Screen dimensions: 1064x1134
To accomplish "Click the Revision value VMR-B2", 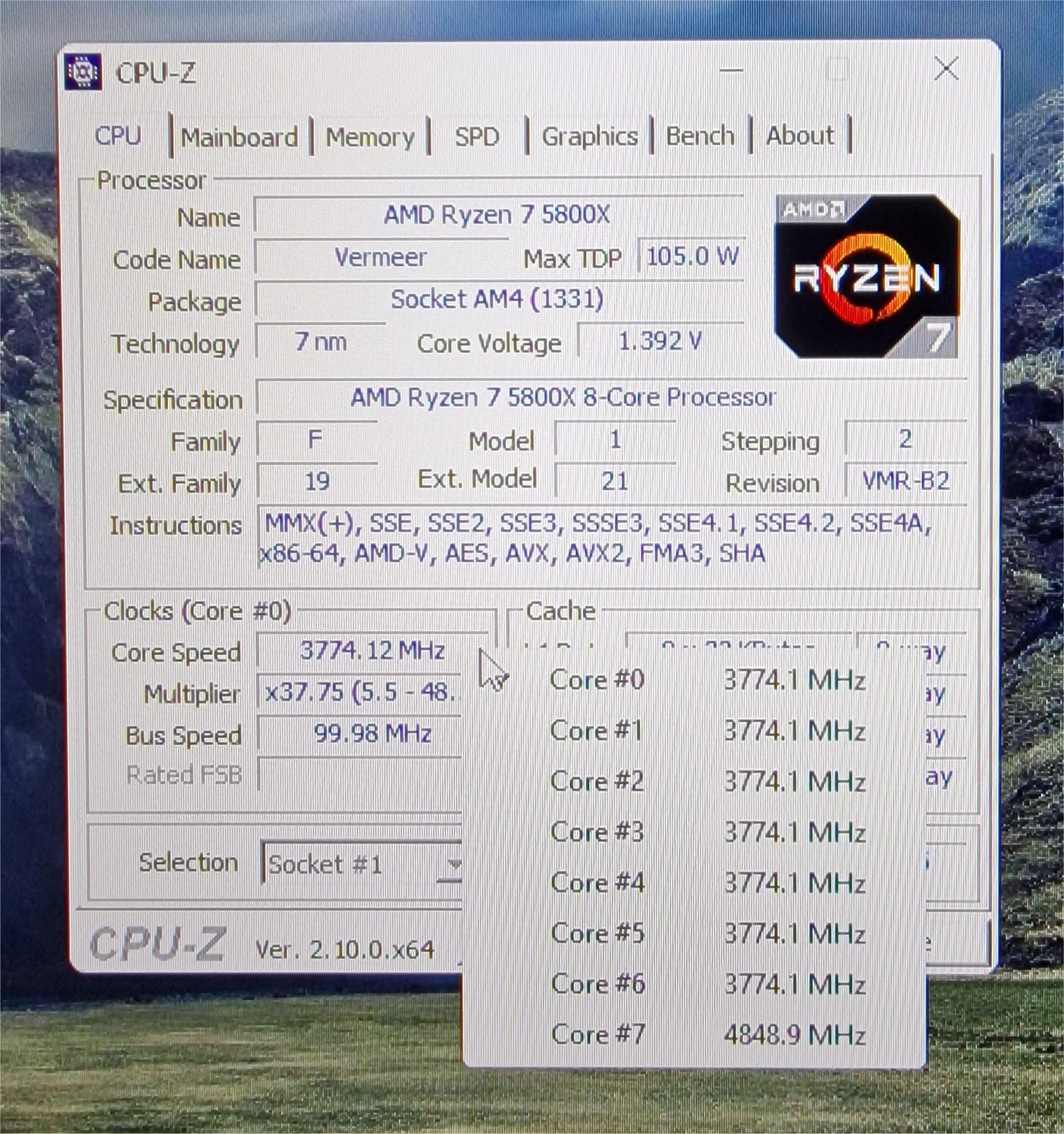I will coord(906,481).
